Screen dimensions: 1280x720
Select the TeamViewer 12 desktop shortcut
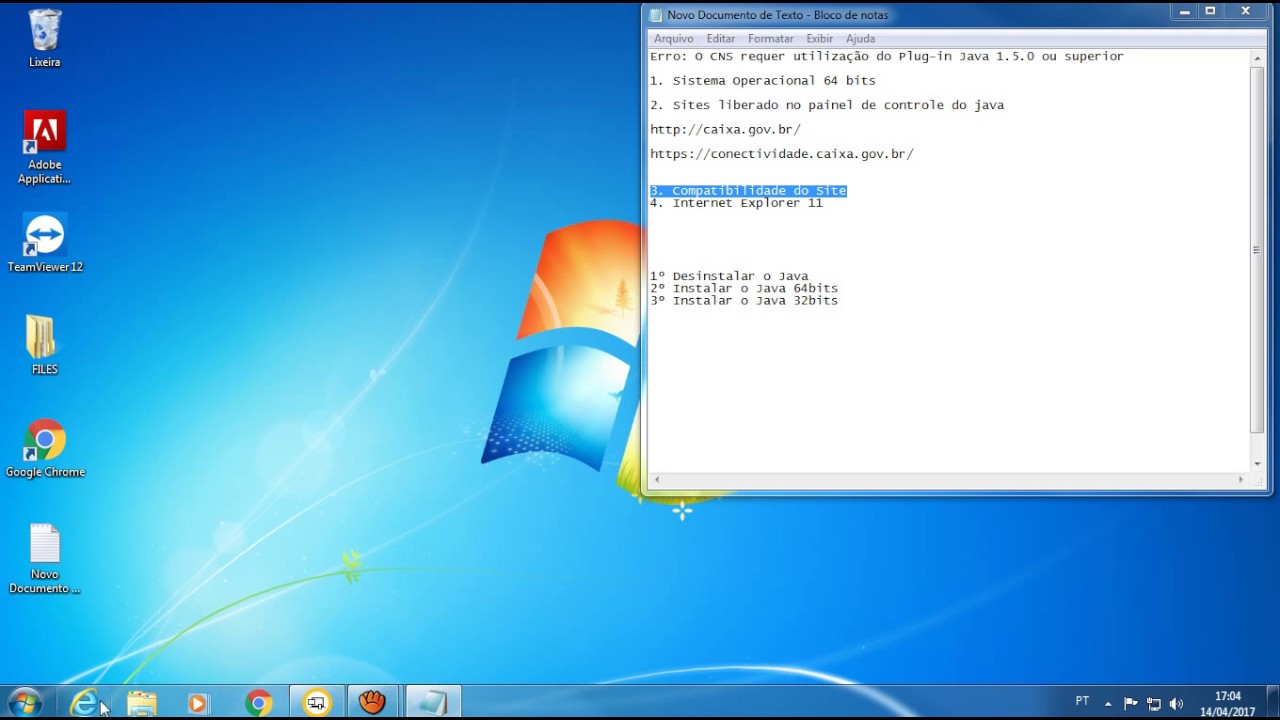pyautogui.click(x=45, y=243)
